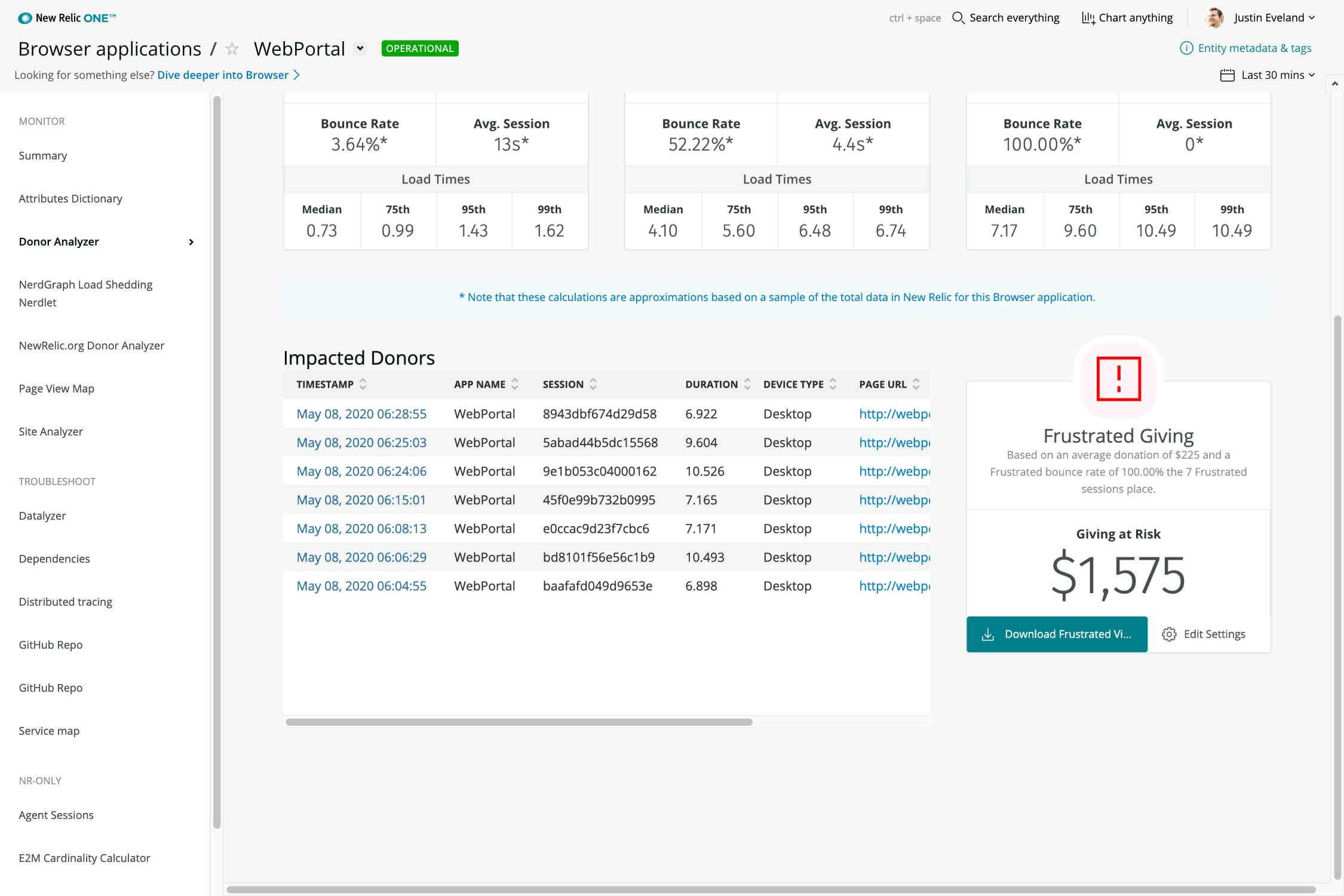This screenshot has width=1344, height=896.
Task: Click the Impacted Donors table horizontal scrollbar
Action: pos(518,722)
